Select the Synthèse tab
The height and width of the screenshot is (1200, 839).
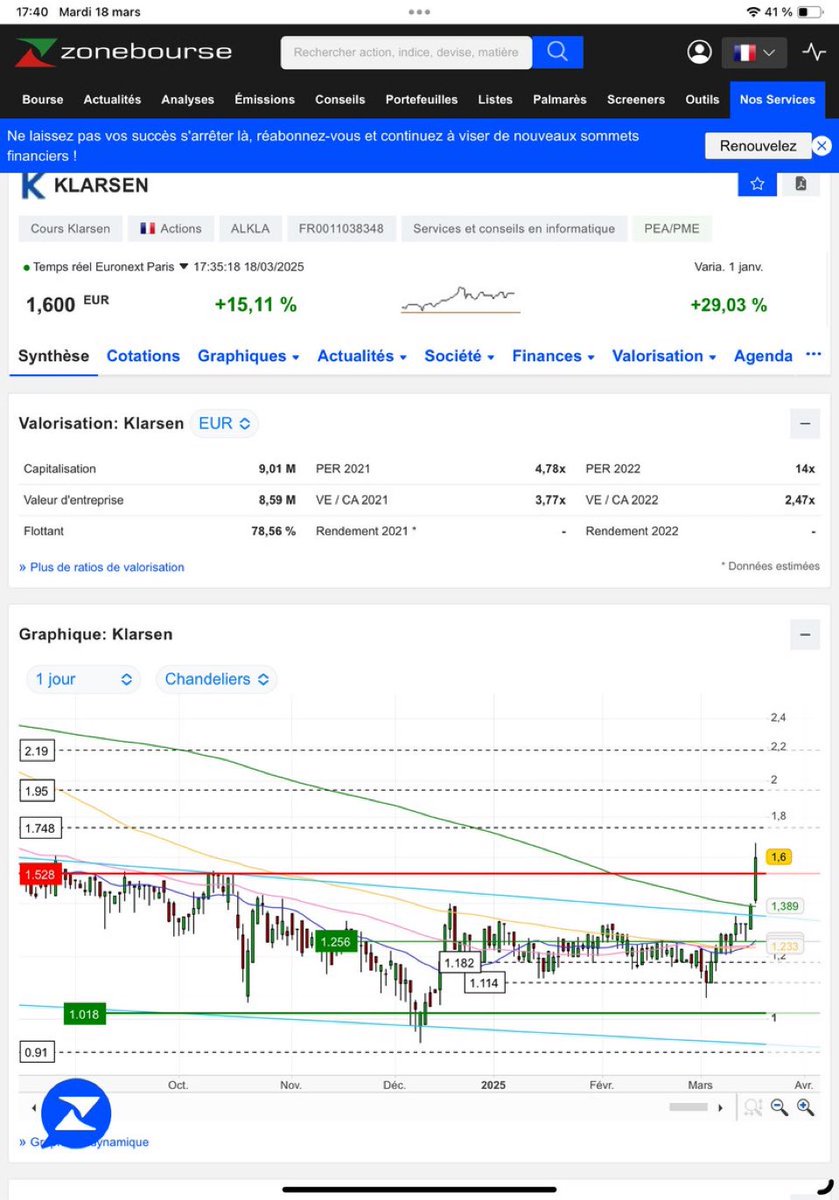tap(54, 356)
